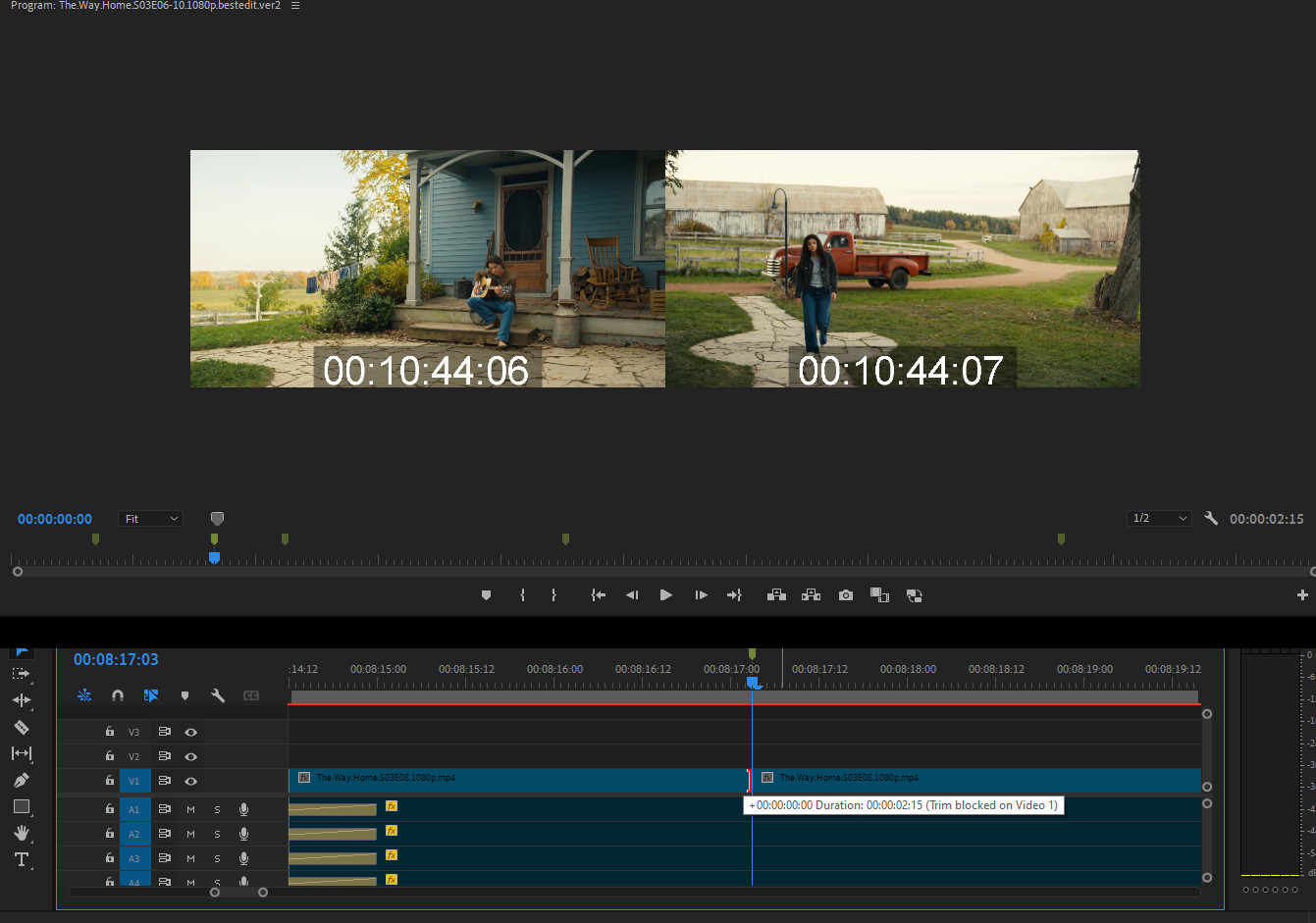Step forward one frame

pyautogui.click(x=701, y=595)
